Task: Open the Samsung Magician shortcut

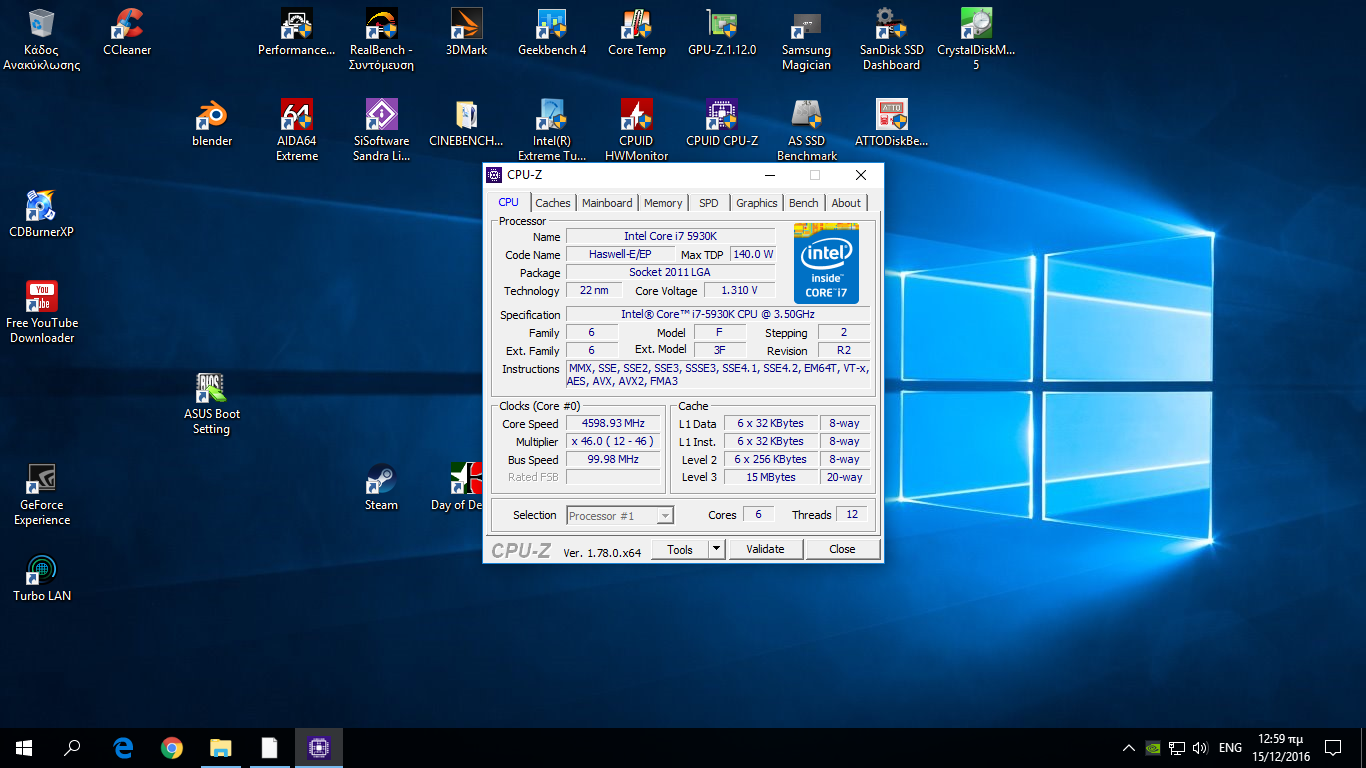Action: [x=806, y=40]
